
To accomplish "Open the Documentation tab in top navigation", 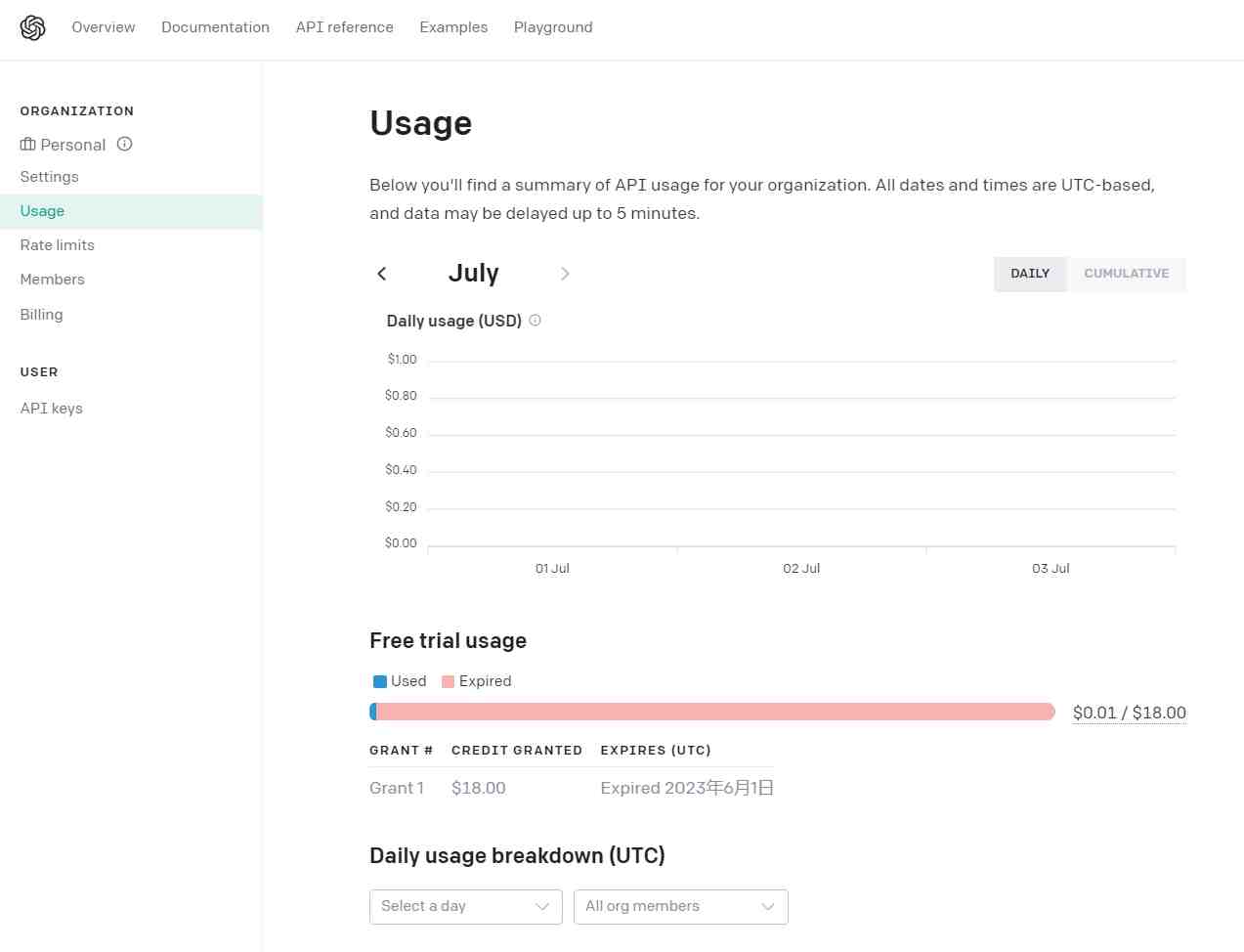I will tap(215, 27).
